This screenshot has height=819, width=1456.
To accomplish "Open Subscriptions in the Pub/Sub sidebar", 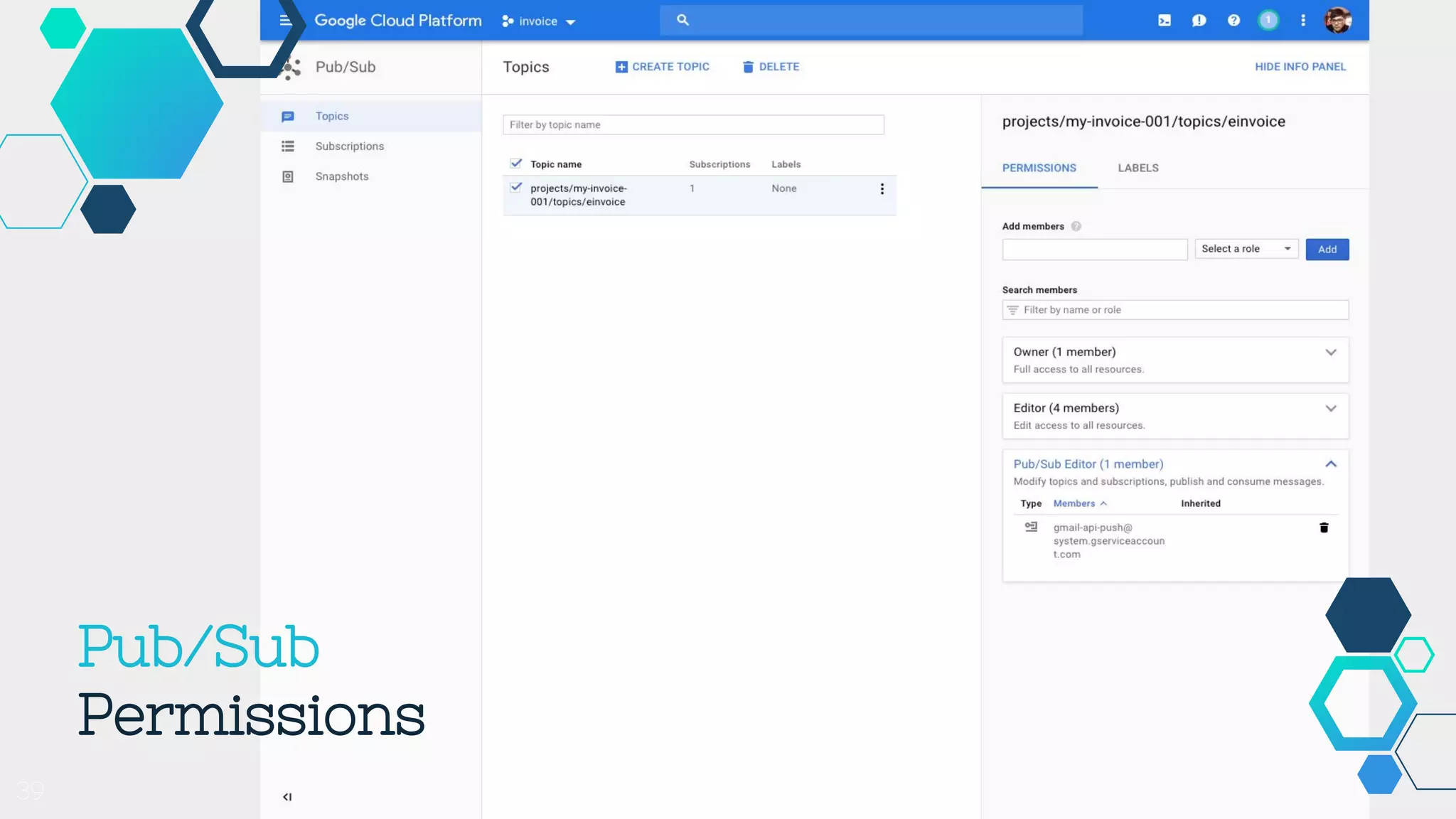I will point(349,146).
